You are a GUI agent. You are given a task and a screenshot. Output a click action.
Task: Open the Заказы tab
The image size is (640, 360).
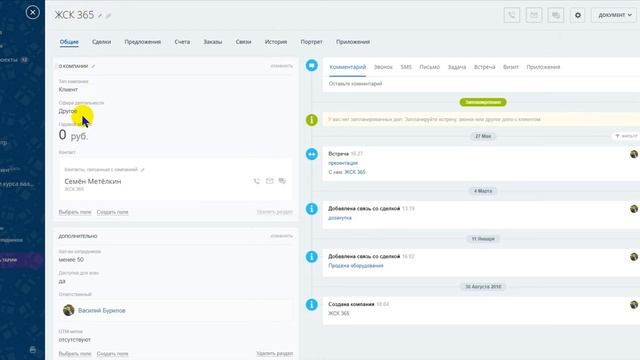pos(213,42)
